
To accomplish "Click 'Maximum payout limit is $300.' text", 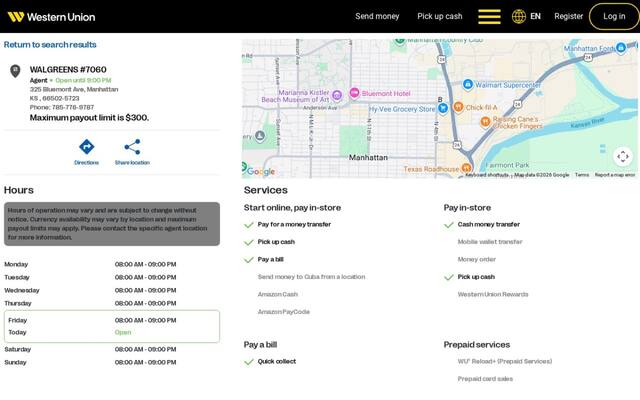I will pos(89,118).
